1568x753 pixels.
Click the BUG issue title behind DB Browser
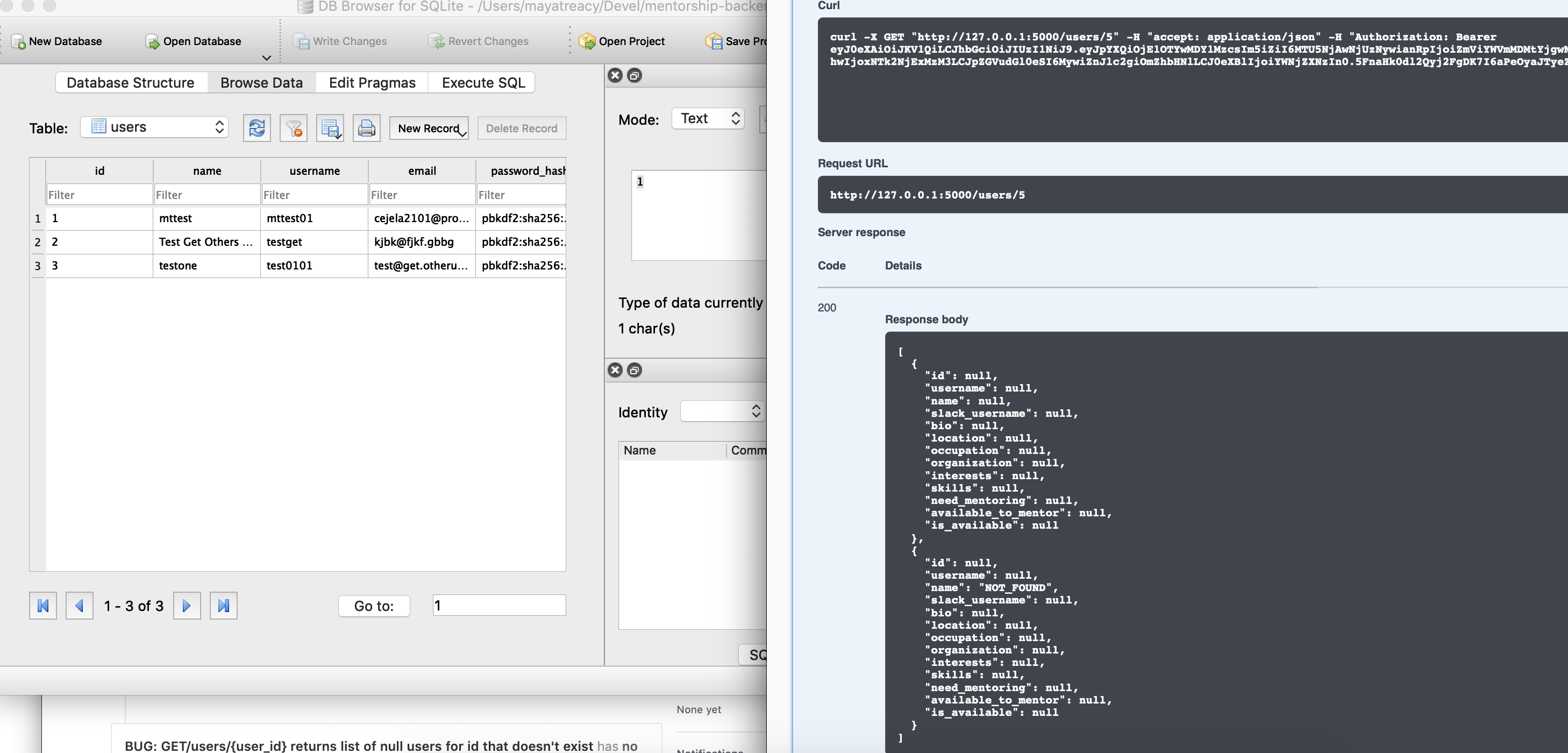(x=359, y=745)
